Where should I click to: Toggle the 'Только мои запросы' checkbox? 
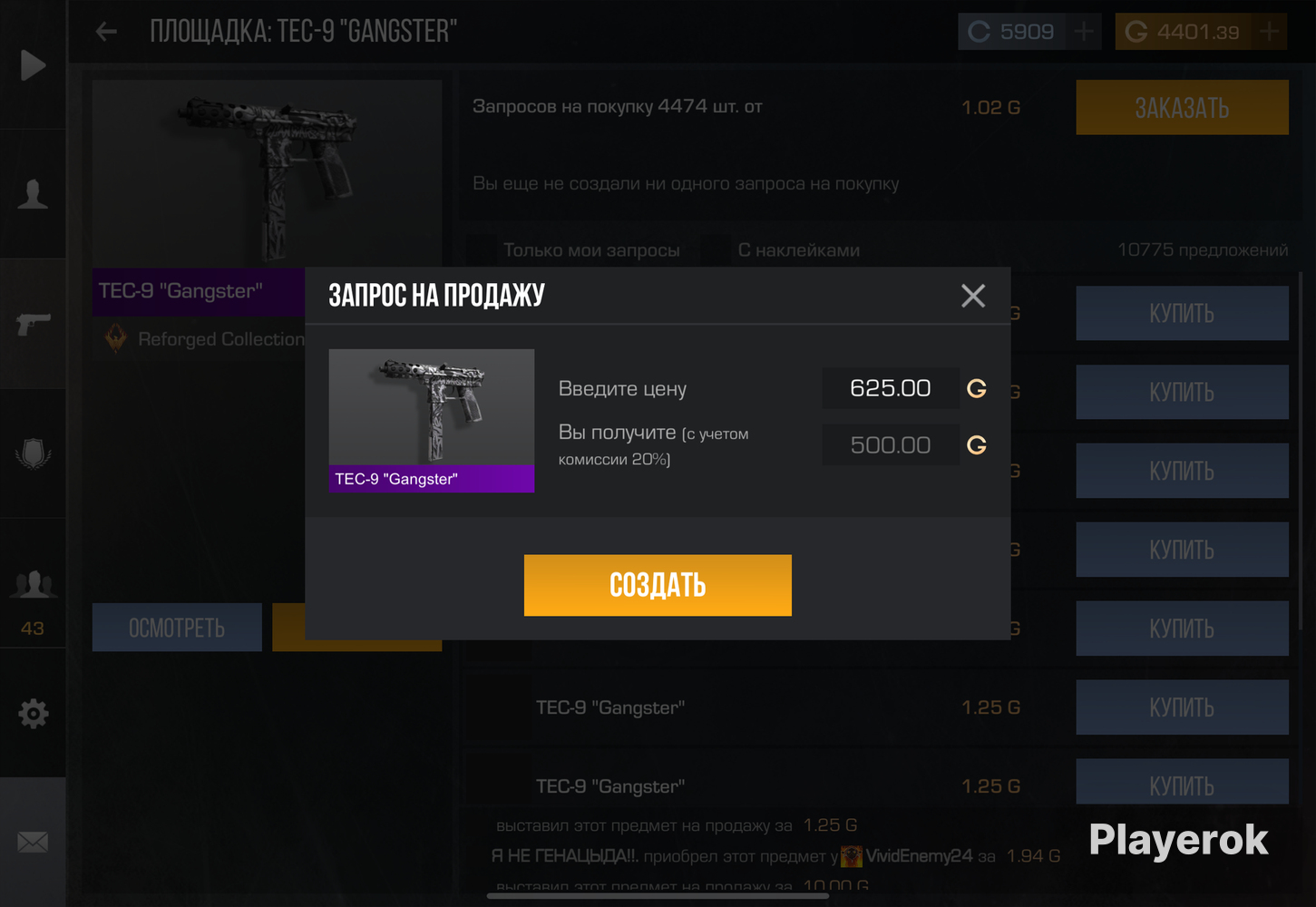tap(481, 249)
